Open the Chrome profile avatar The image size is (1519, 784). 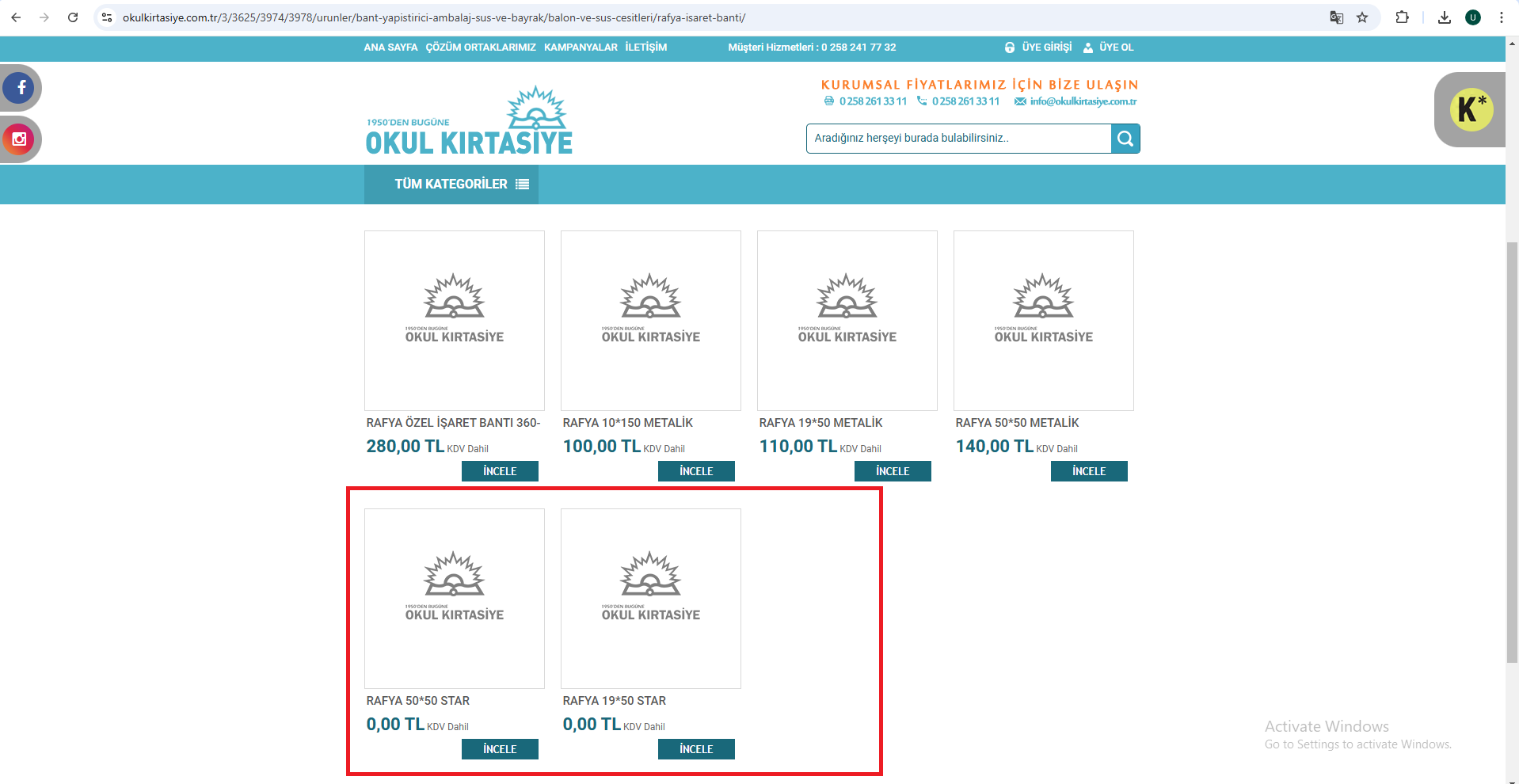pos(1473,17)
